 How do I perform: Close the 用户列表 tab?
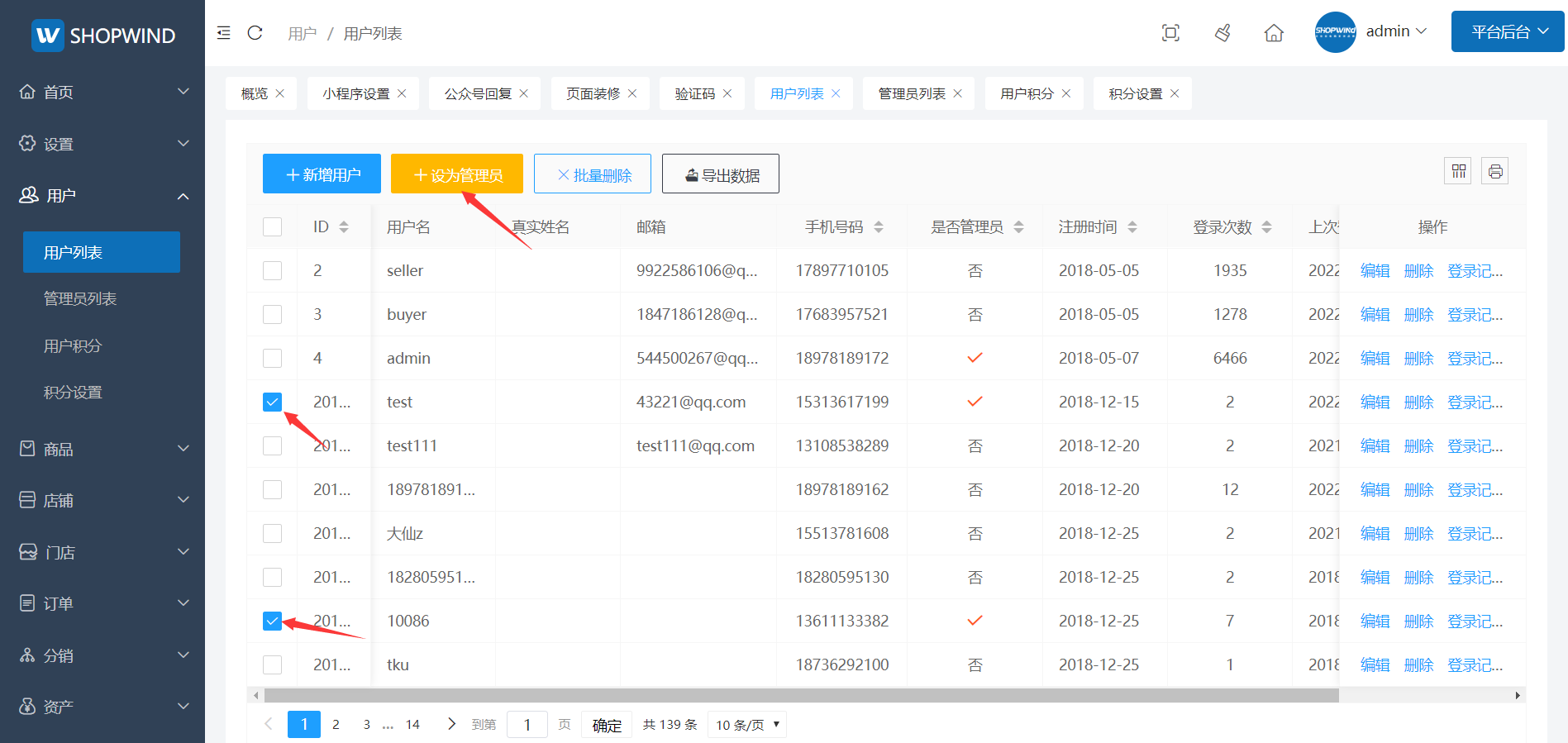click(836, 93)
